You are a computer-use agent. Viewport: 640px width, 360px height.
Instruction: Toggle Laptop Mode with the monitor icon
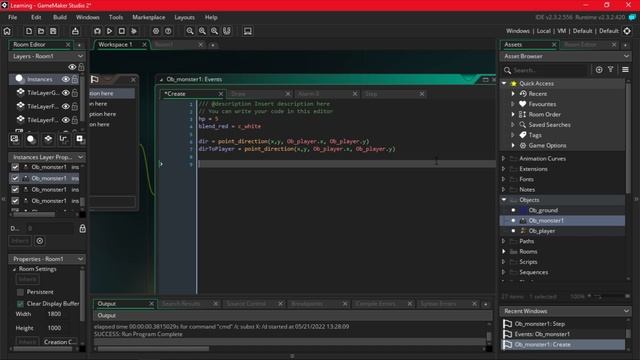point(247,31)
